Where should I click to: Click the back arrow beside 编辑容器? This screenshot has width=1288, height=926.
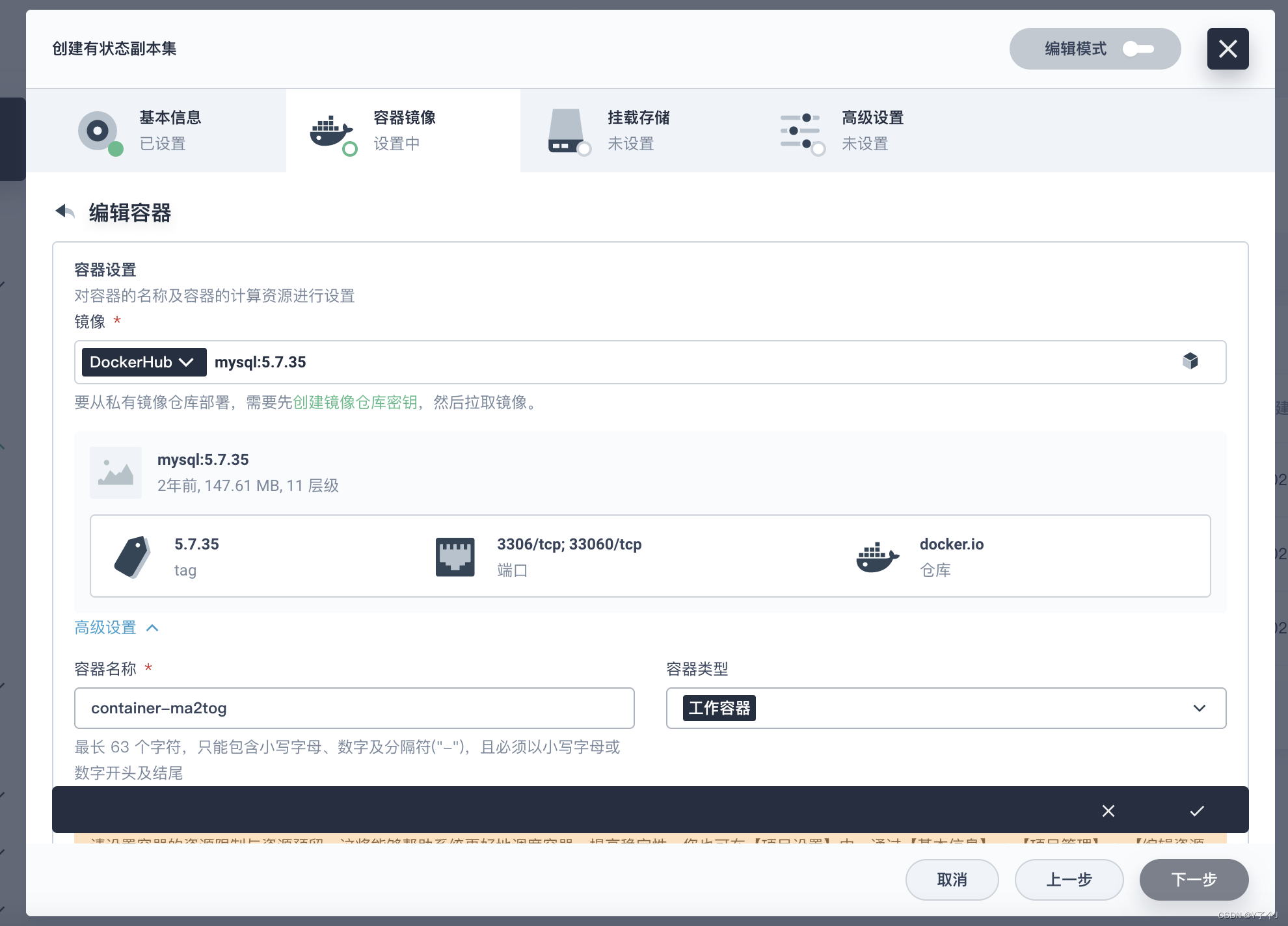point(65,211)
